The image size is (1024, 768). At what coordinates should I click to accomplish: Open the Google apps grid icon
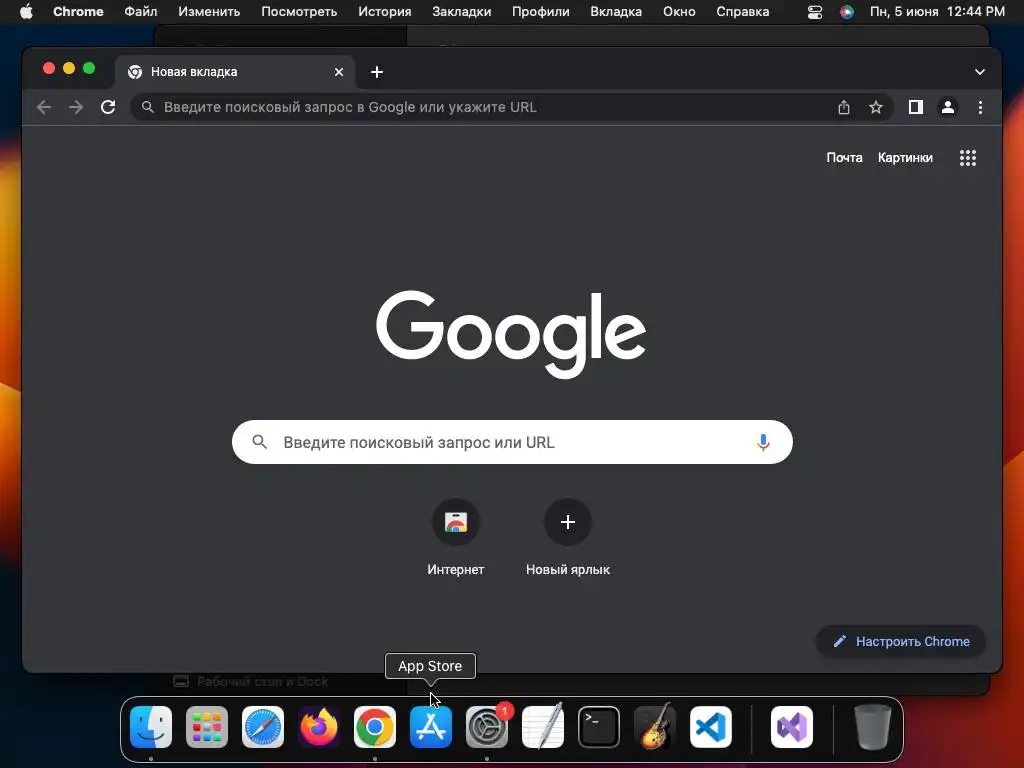point(968,157)
